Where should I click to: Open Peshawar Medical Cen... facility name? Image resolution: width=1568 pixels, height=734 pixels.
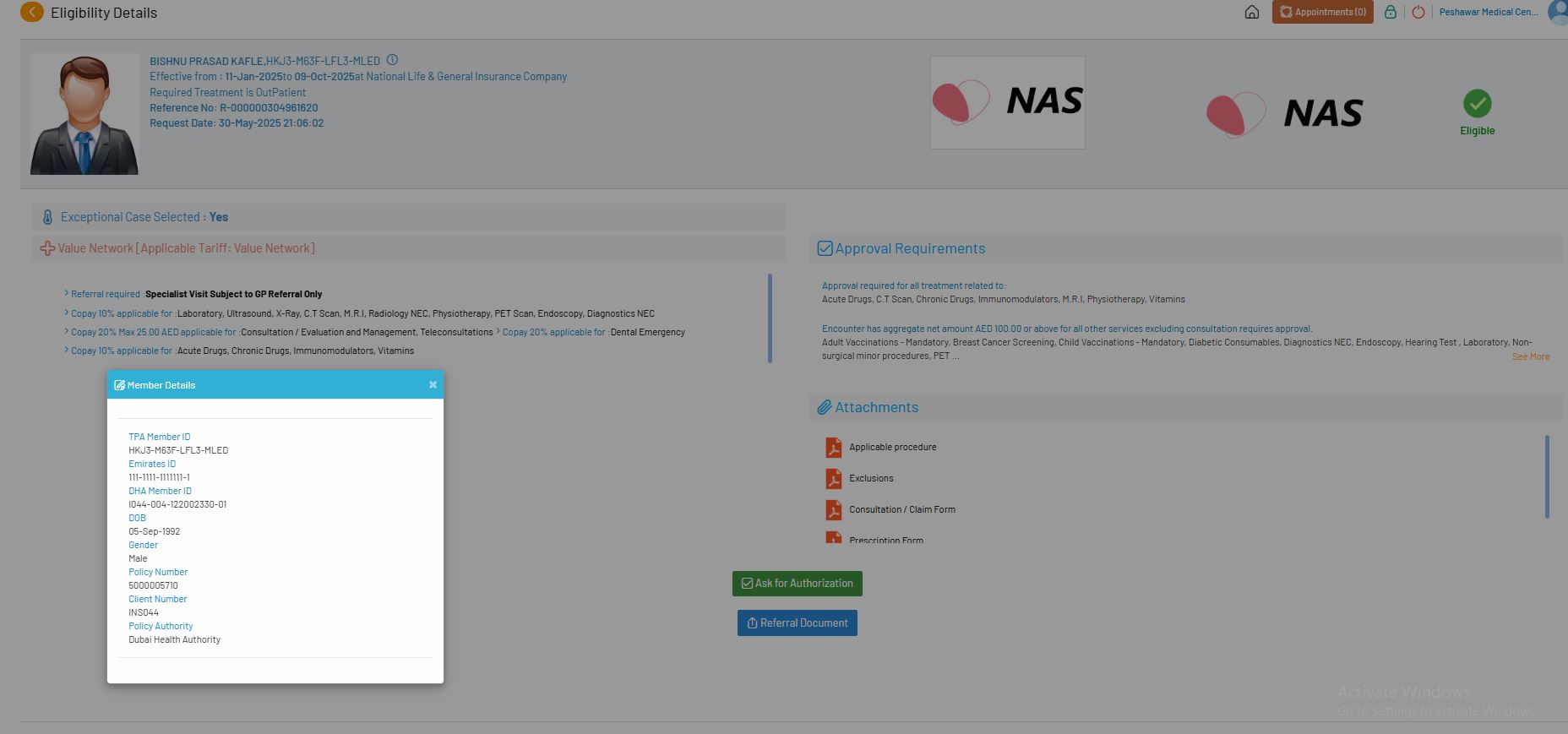click(1489, 12)
